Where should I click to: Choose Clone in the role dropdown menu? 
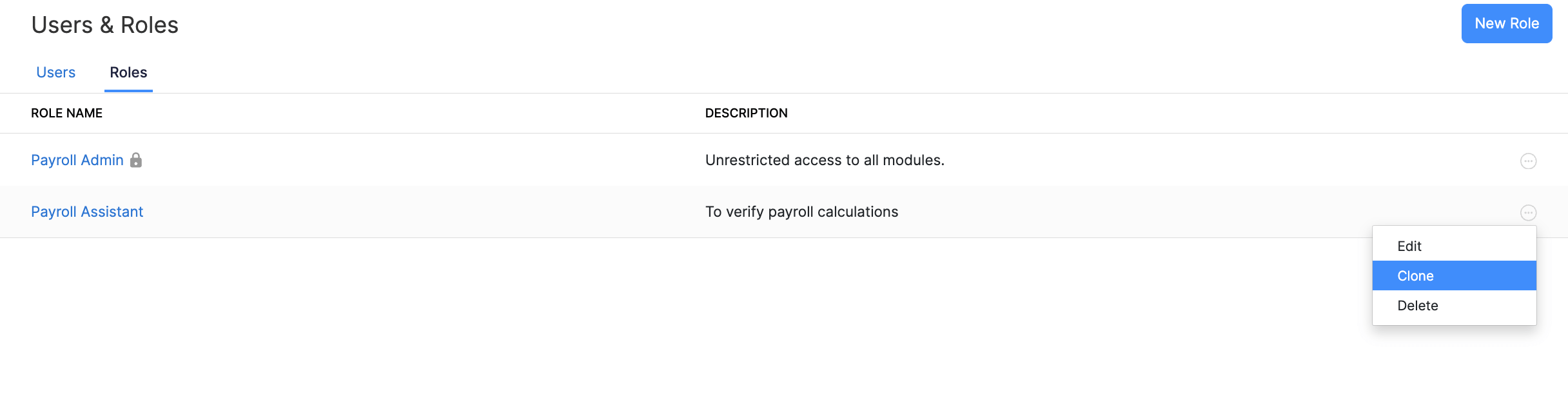click(1416, 275)
